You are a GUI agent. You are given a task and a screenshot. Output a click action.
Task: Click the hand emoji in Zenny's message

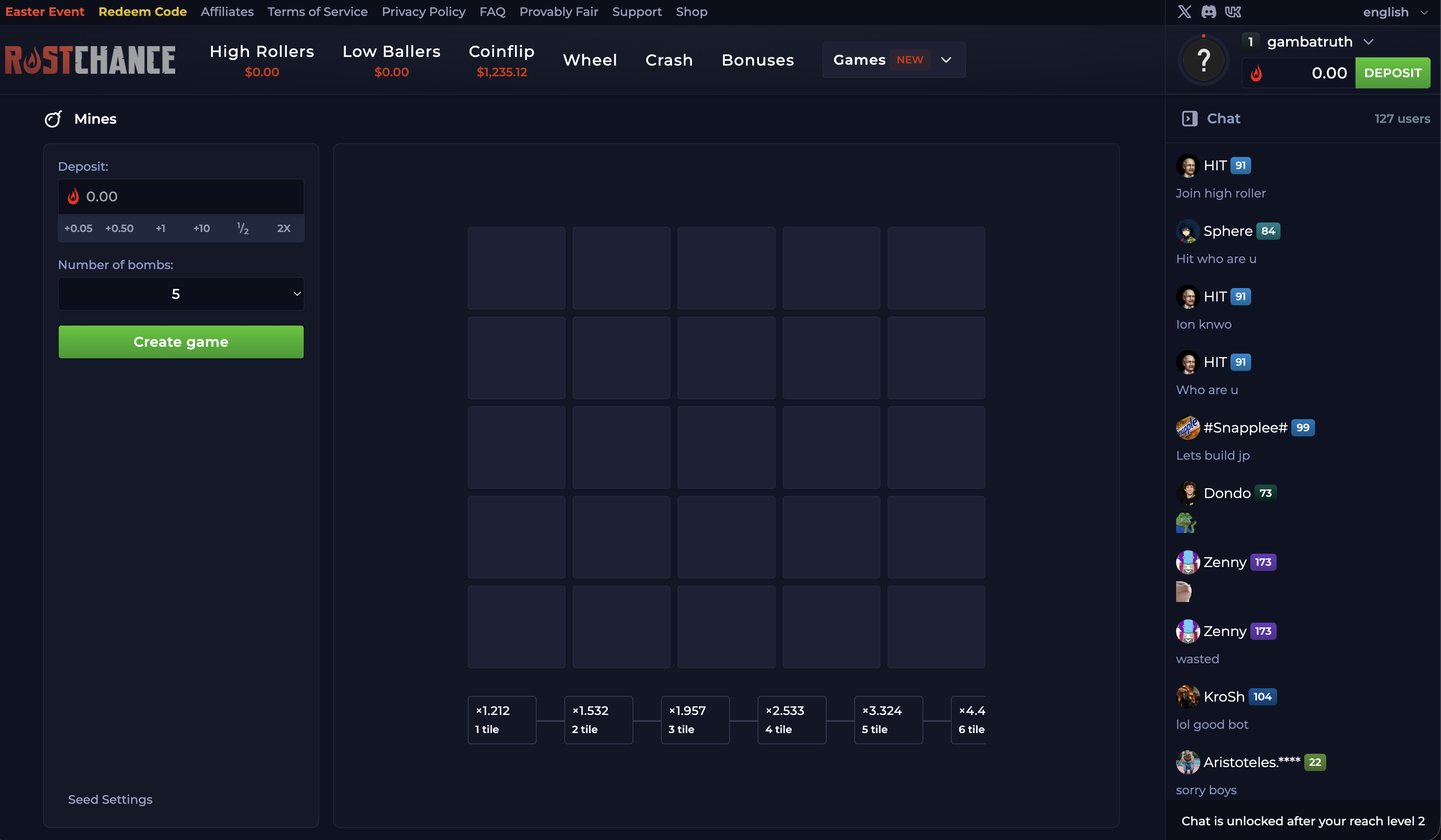[1184, 592]
